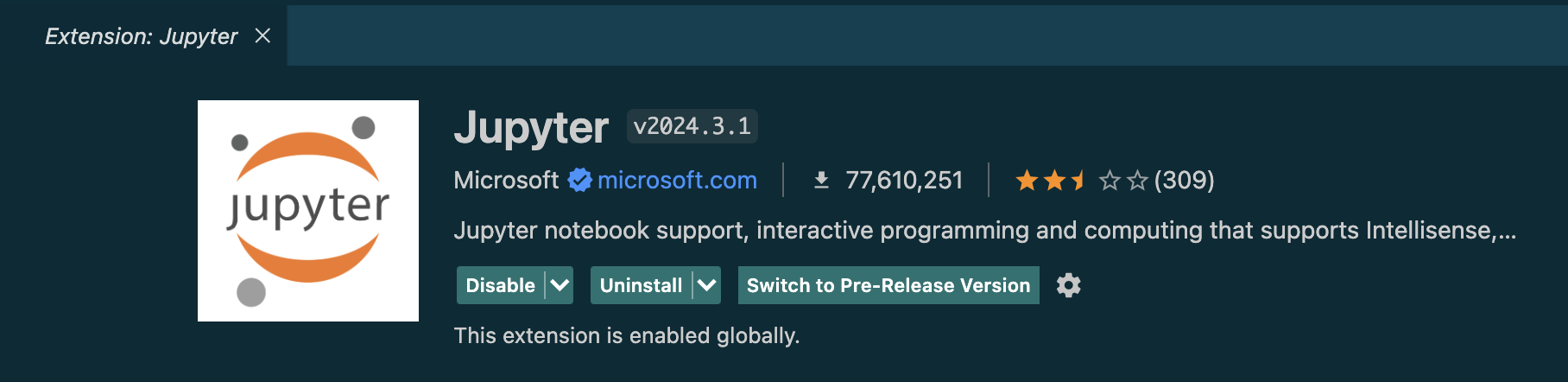Viewport: 1568px width, 382px height.
Task: Select the Extension: Jupyter tab
Action: [141, 36]
